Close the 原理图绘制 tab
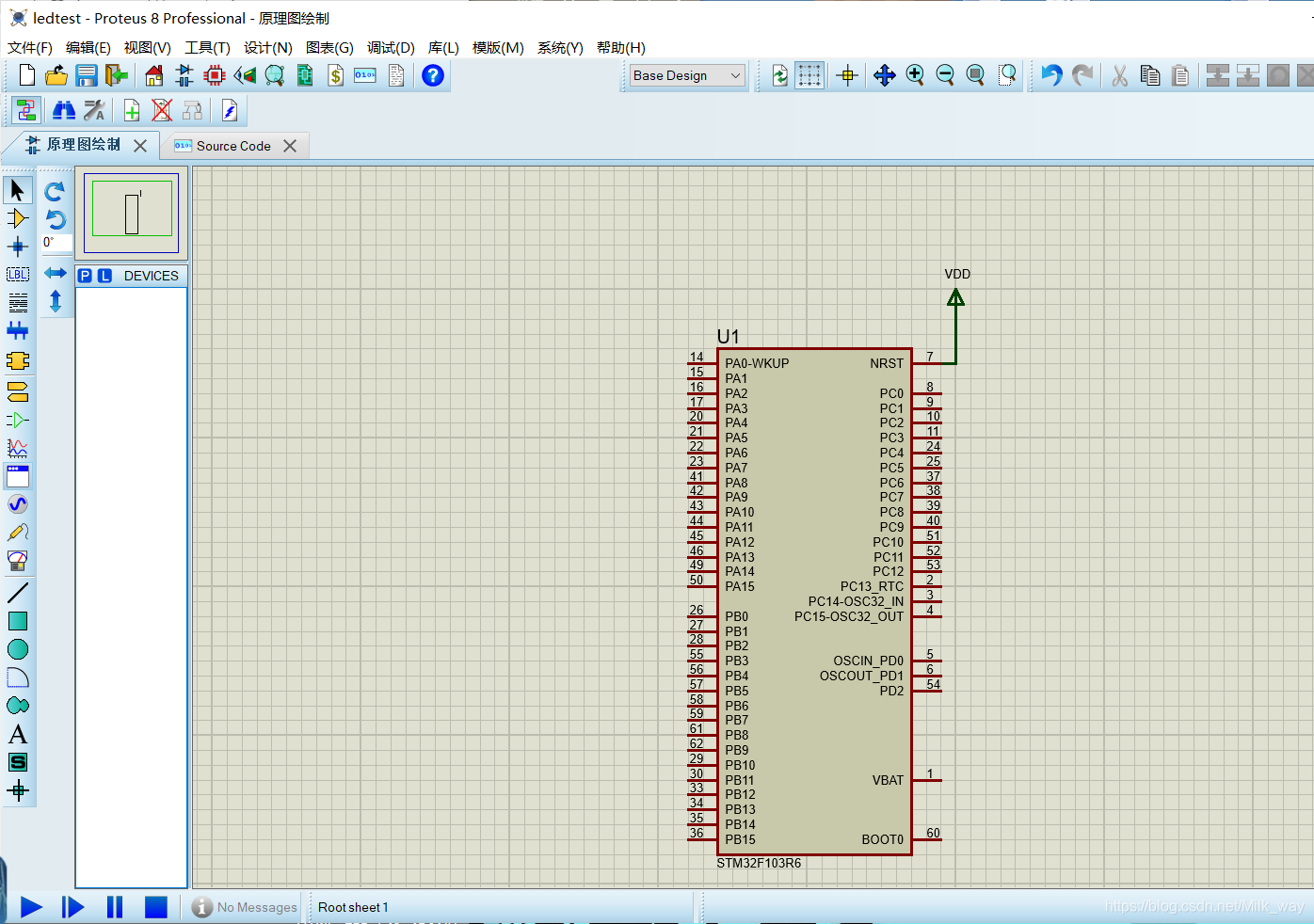This screenshot has width=1314, height=924. click(140, 146)
